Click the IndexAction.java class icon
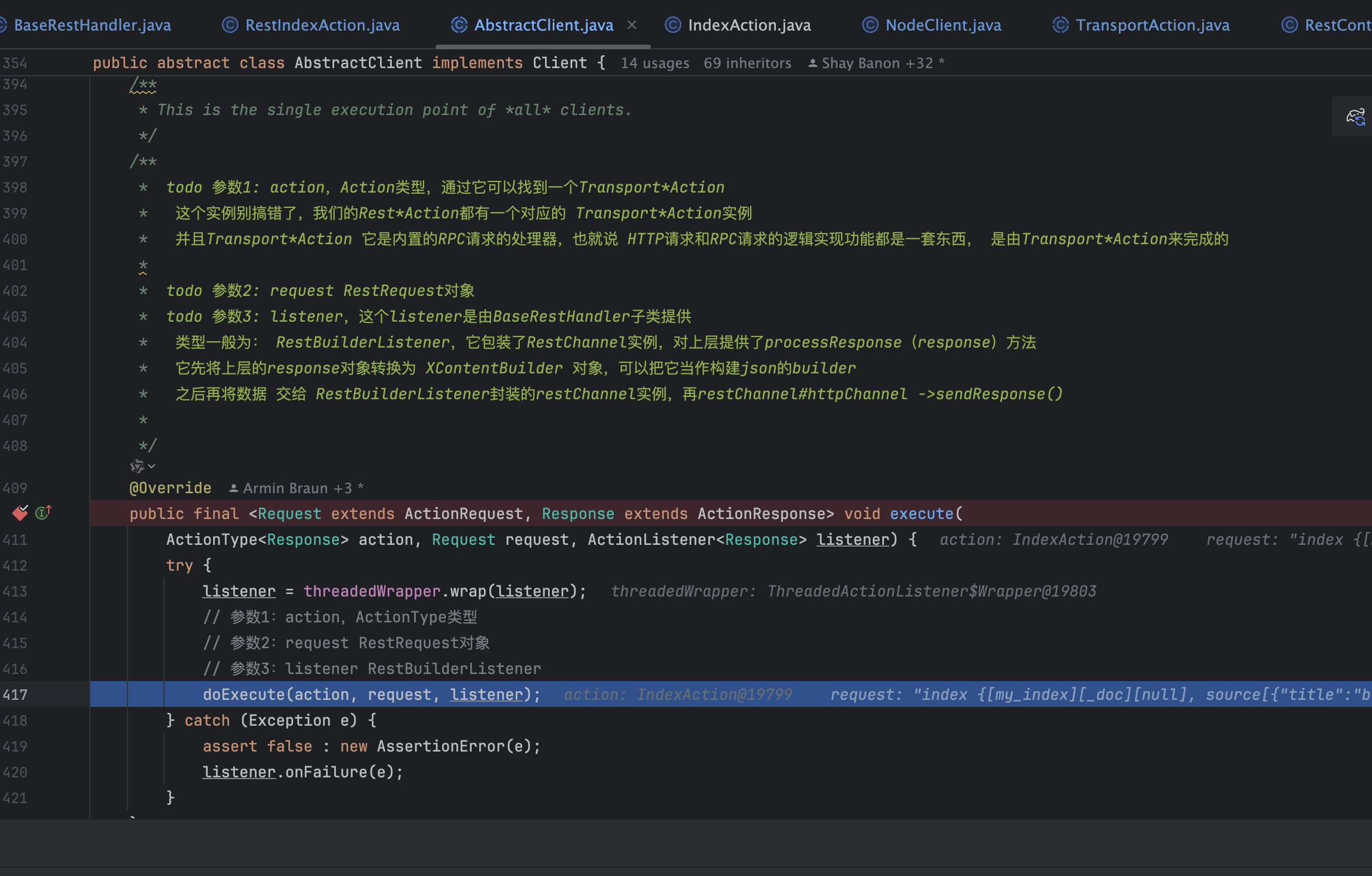Screen dimensions: 1372x876 [x=673, y=25]
